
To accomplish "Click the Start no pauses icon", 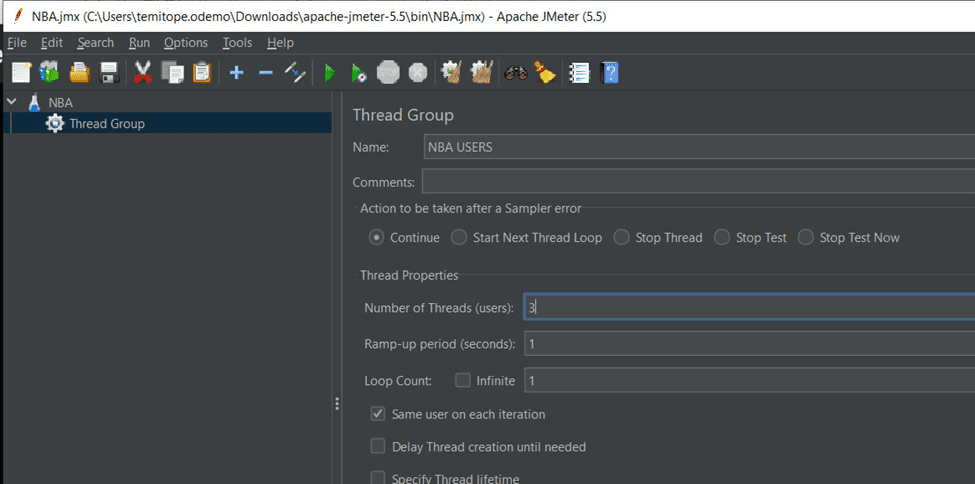I will pos(358,72).
